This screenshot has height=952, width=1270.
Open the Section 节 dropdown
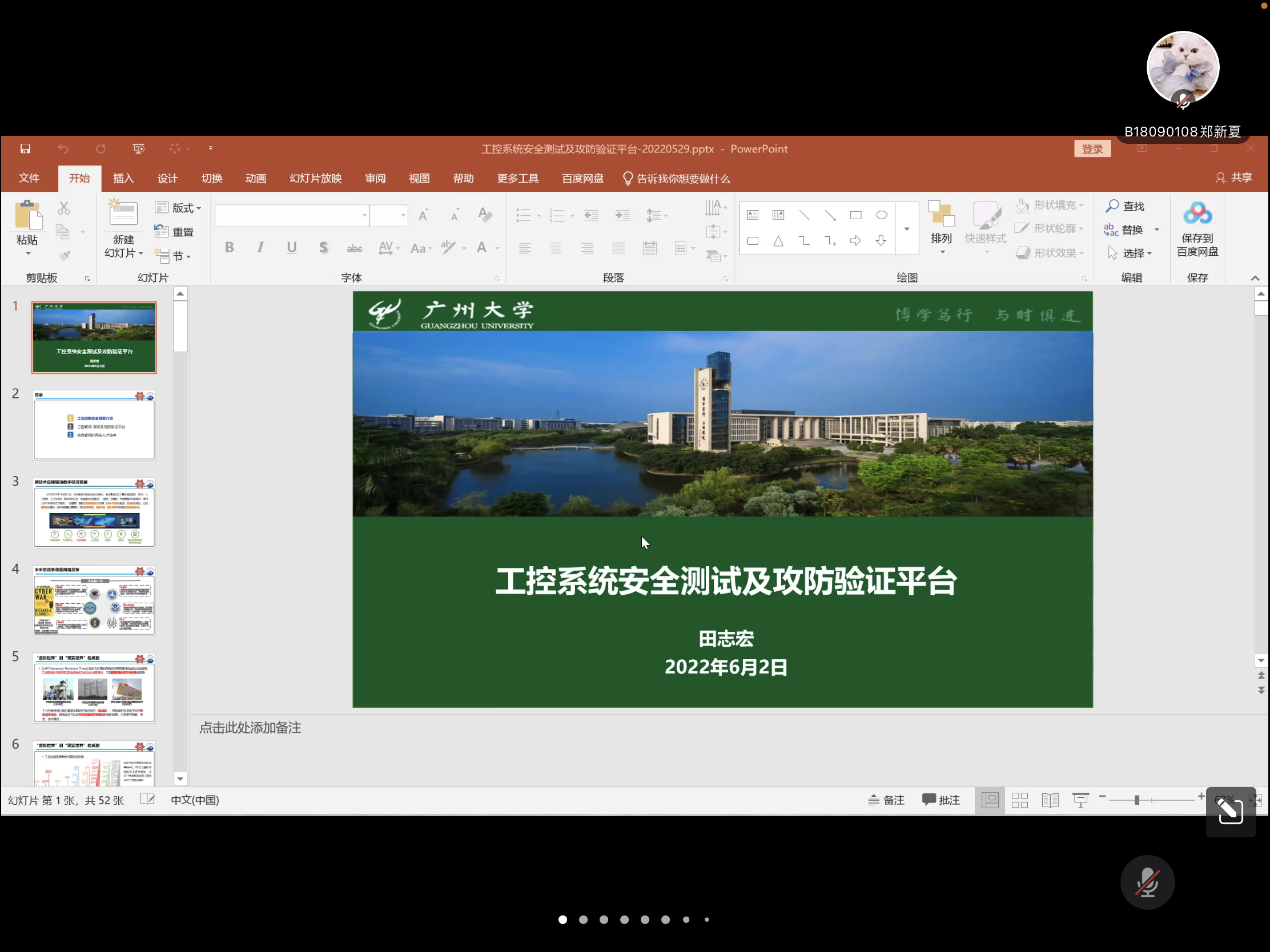[172, 255]
